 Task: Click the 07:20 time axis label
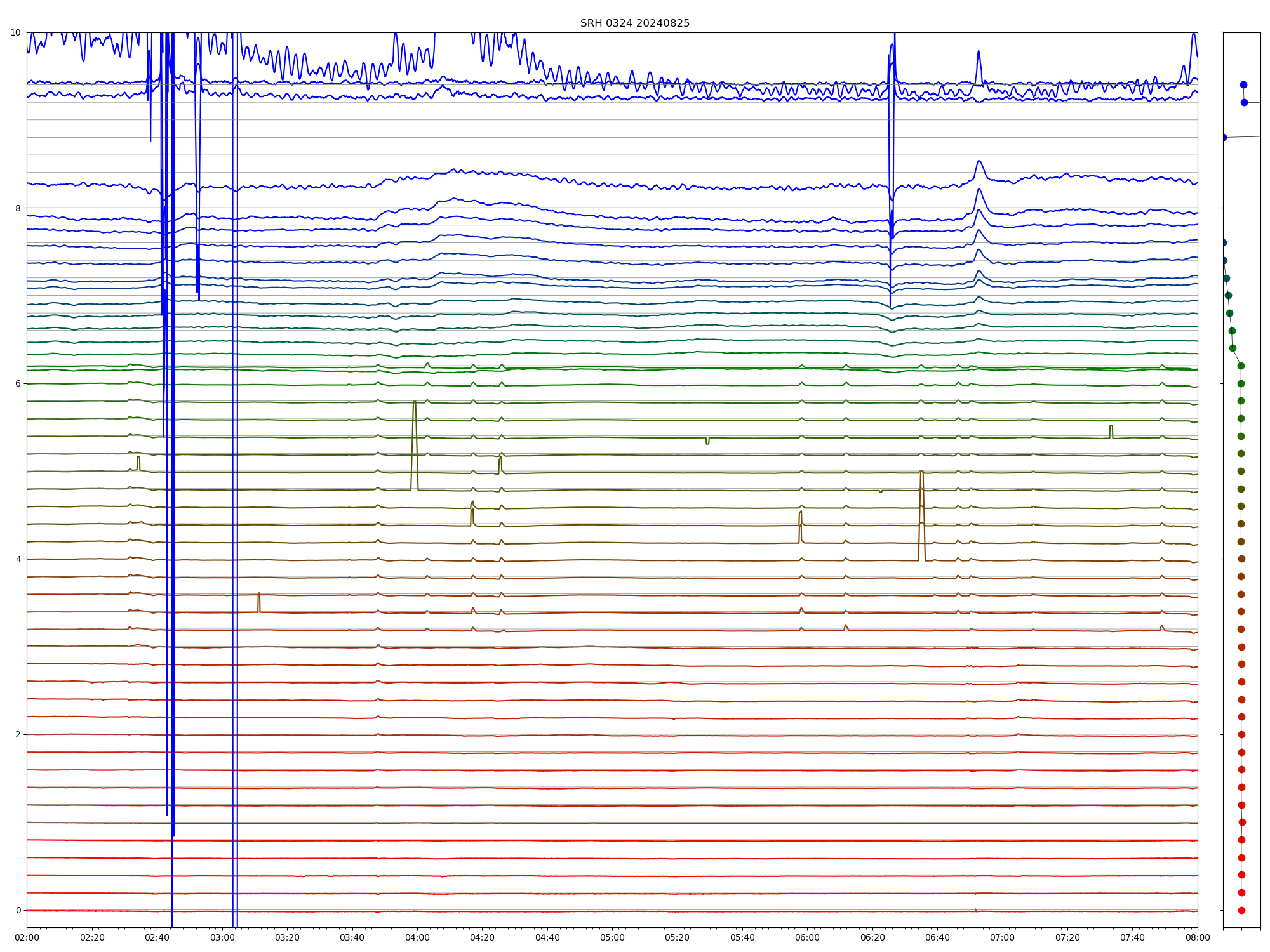click(1067, 937)
